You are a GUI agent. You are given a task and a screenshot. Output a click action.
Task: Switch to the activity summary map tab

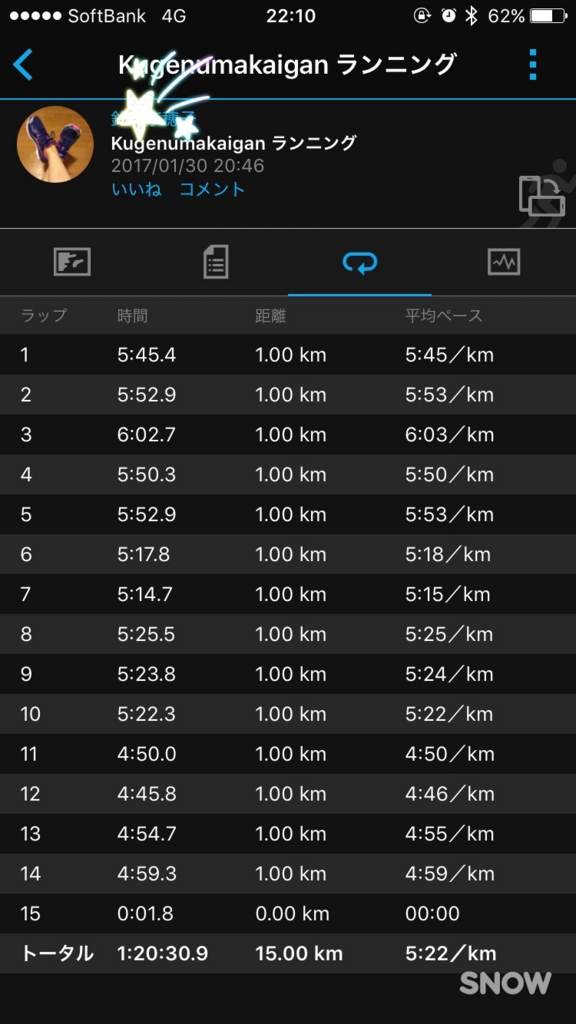coord(72,262)
